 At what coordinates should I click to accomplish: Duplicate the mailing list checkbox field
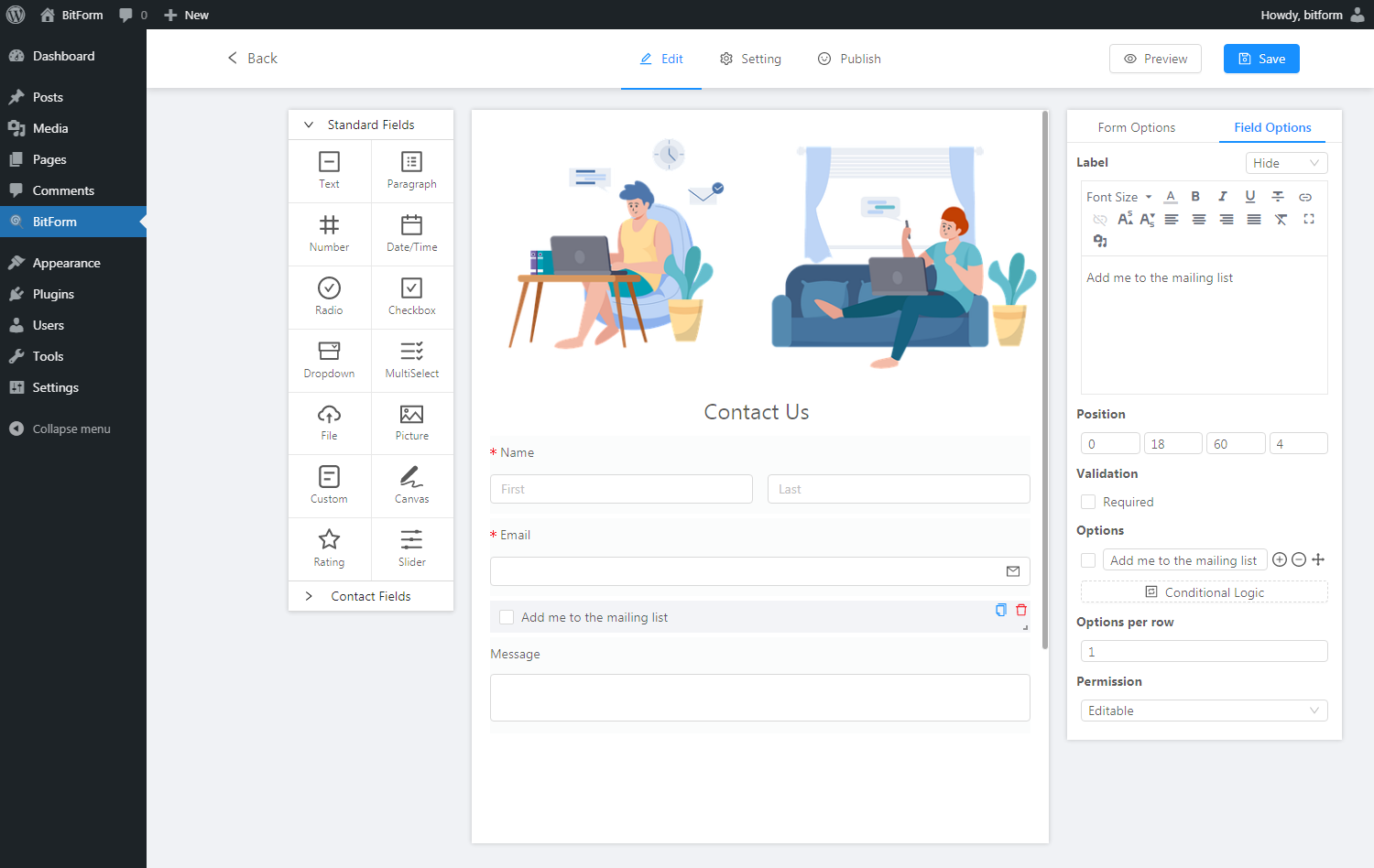tap(1001, 610)
